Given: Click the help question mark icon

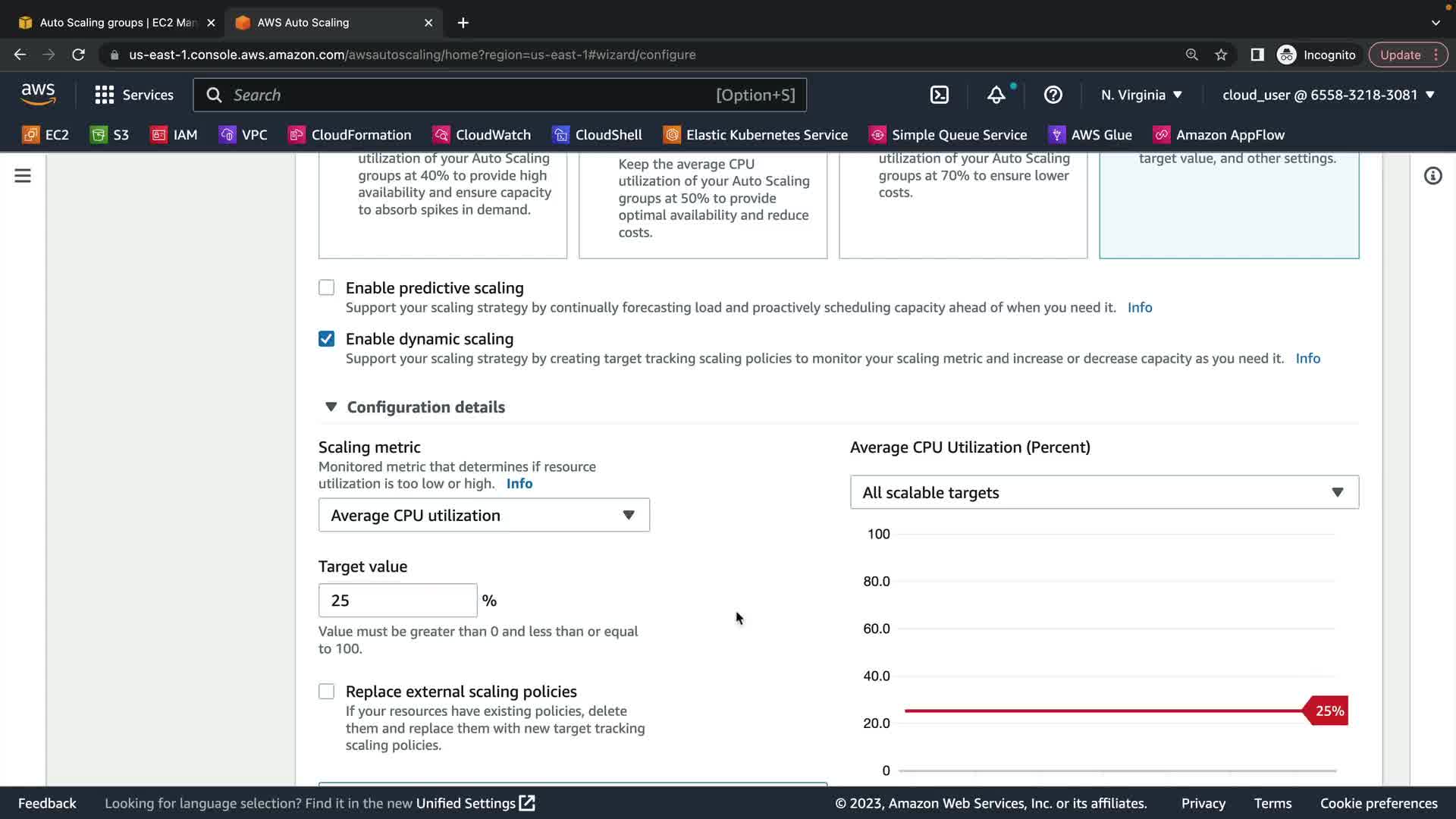Looking at the screenshot, I should [x=1053, y=95].
